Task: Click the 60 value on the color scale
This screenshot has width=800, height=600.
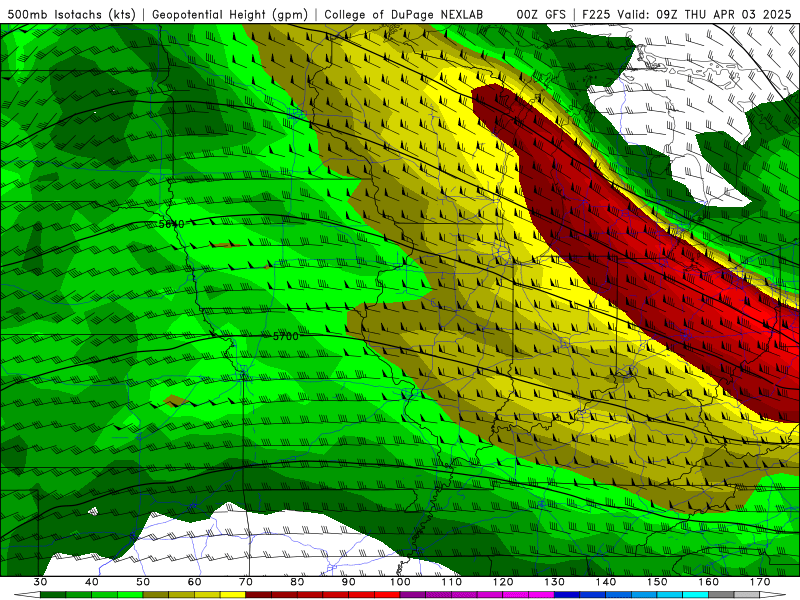Action: [x=194, y=582]
